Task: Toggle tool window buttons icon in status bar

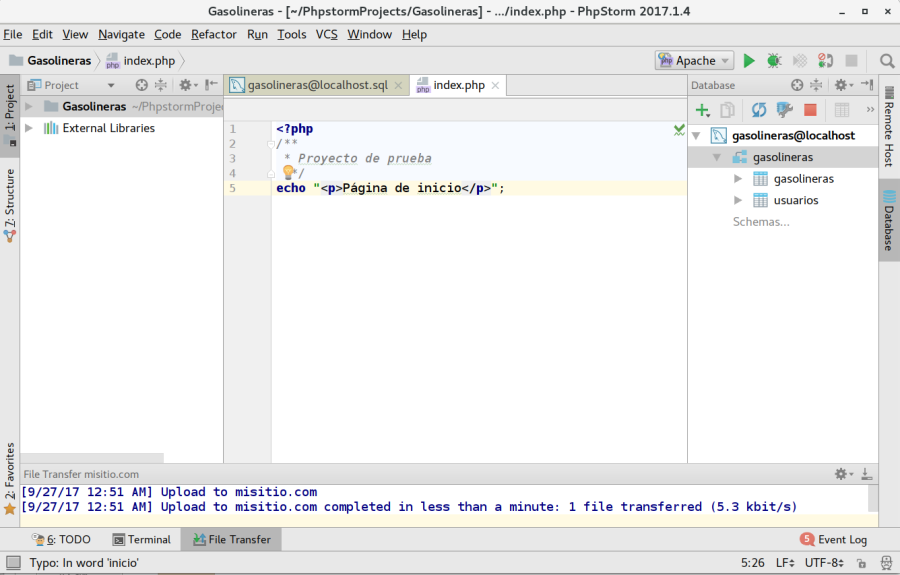Action: 13,562
